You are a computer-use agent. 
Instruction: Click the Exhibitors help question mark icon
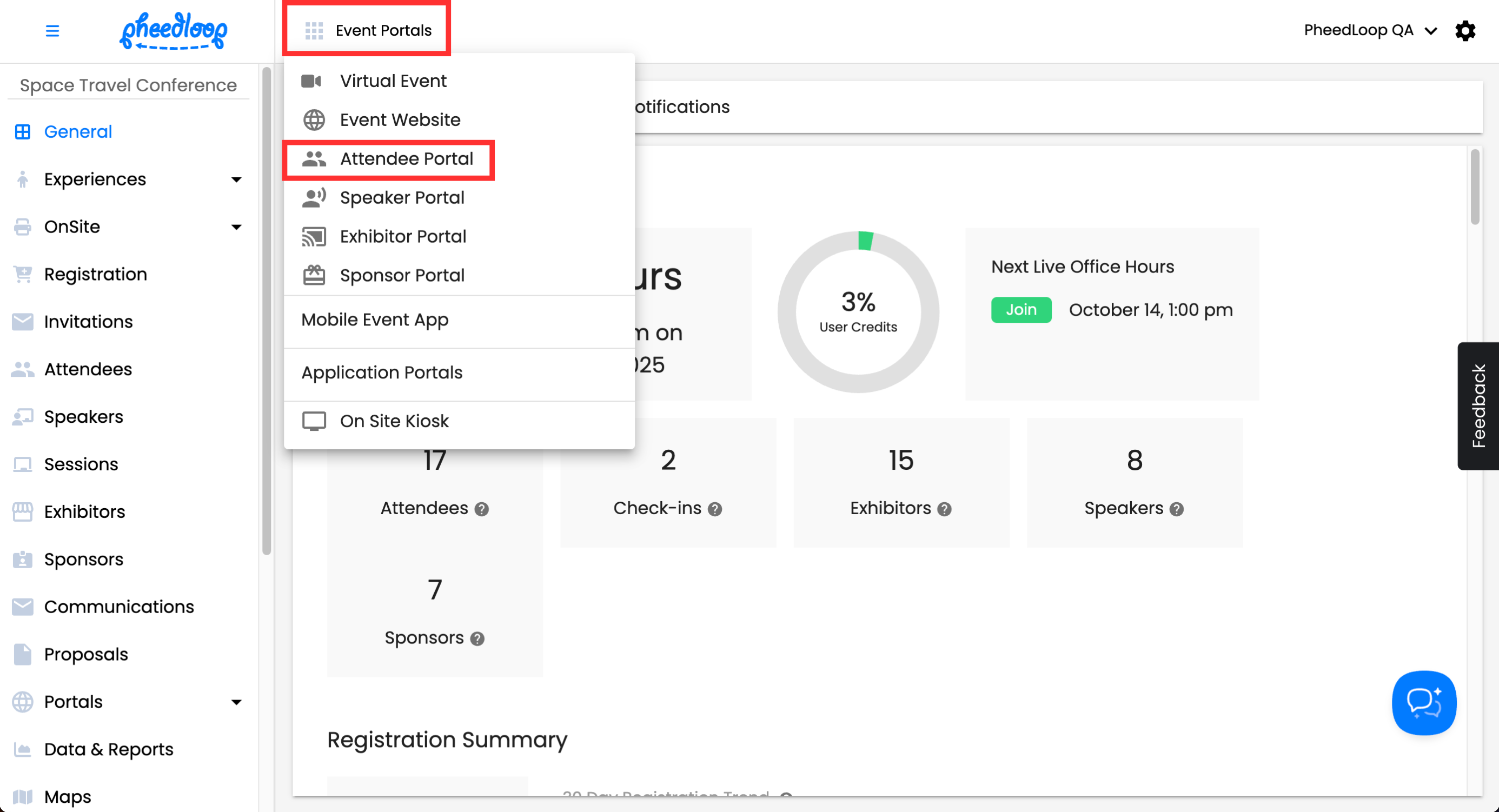pyautogui.click(x=944, y=509)
